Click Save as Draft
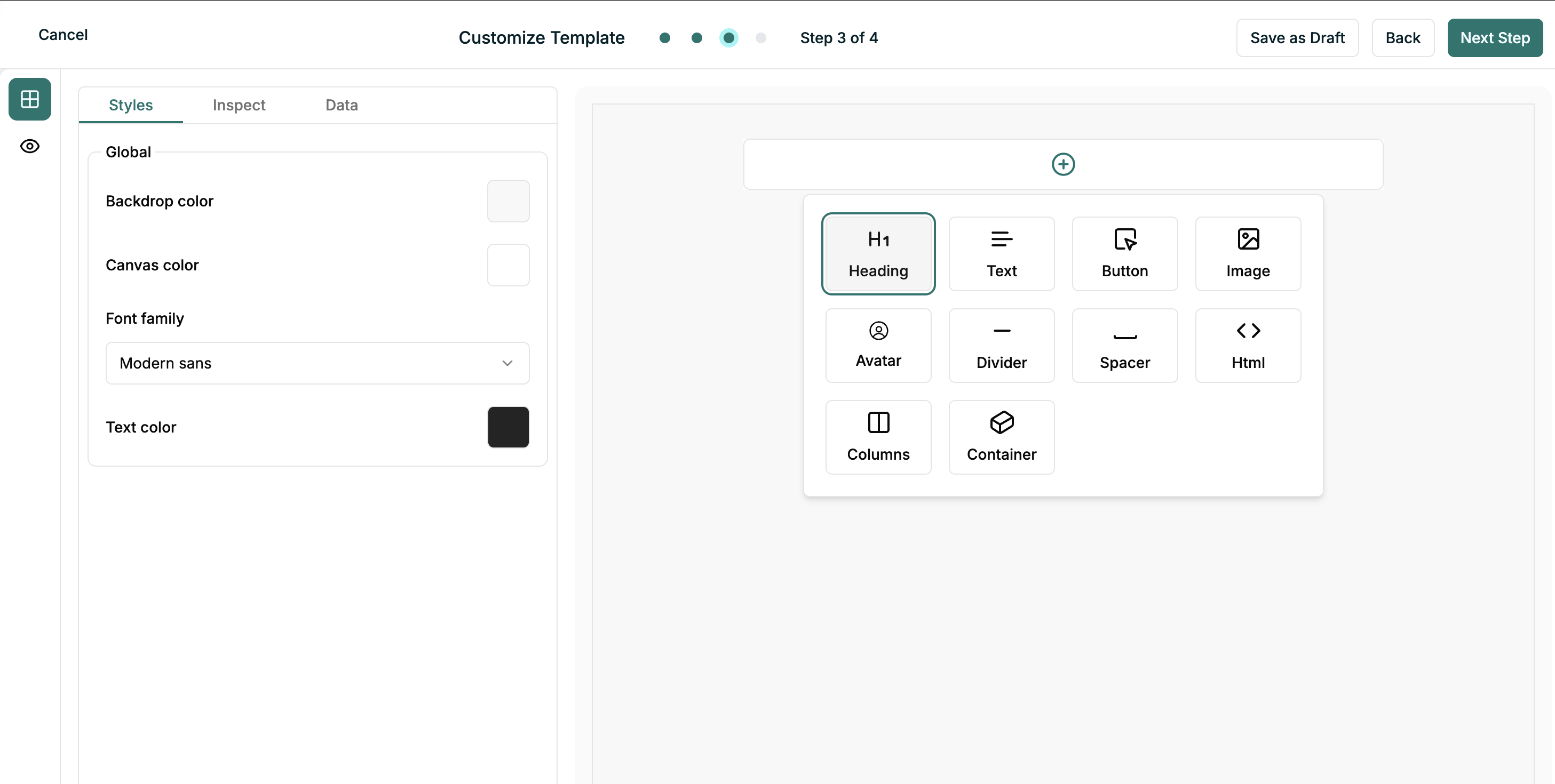 pos(1297,38)
